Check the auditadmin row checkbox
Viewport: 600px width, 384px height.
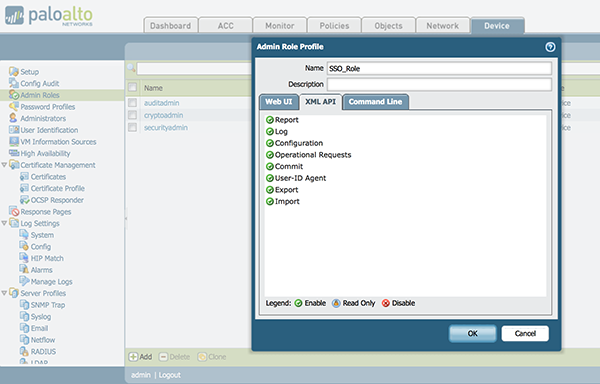(x=132, y=103)
